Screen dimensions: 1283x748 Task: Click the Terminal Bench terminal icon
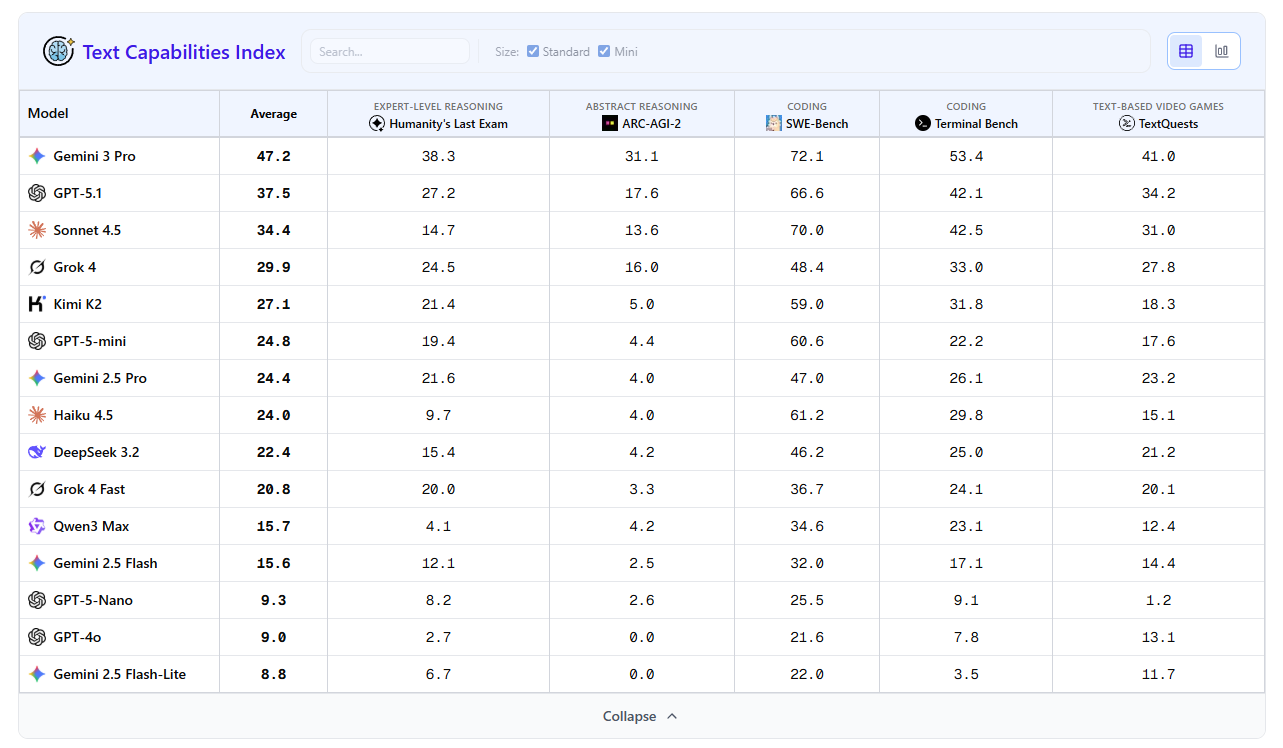coord(923,123)
